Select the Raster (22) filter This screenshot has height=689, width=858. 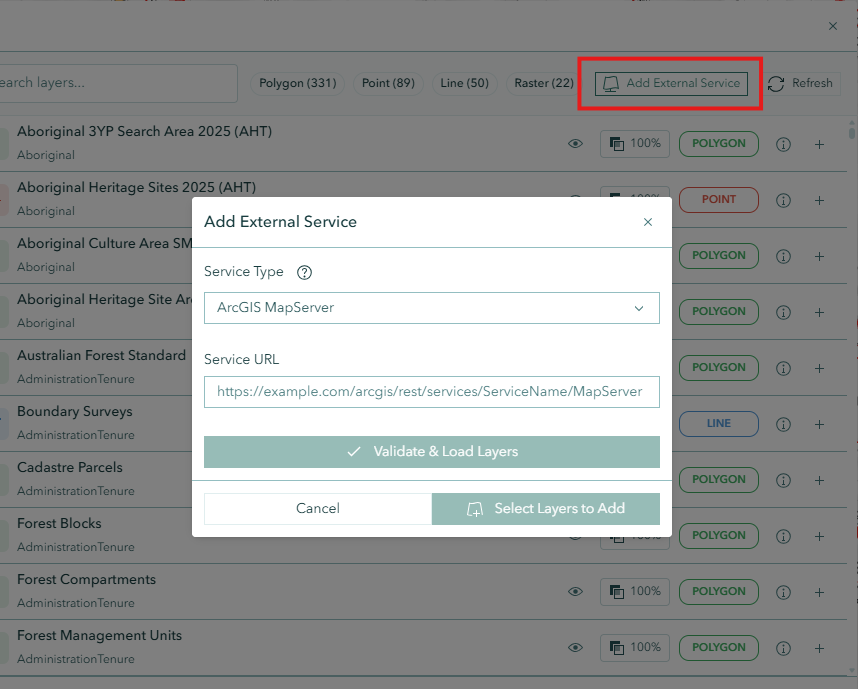click(x=543, y=83)
